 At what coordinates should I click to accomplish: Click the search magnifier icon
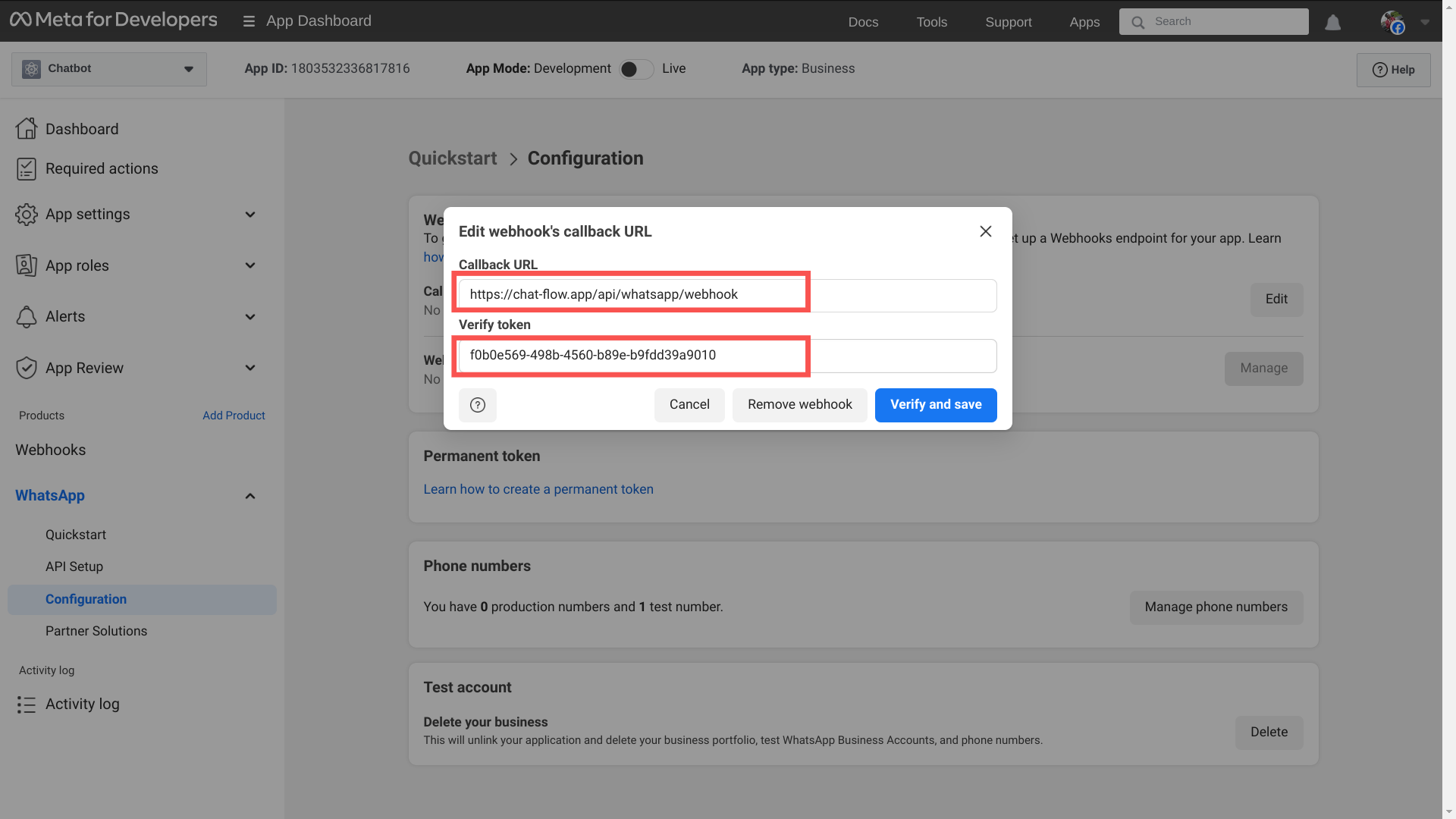1137,22
